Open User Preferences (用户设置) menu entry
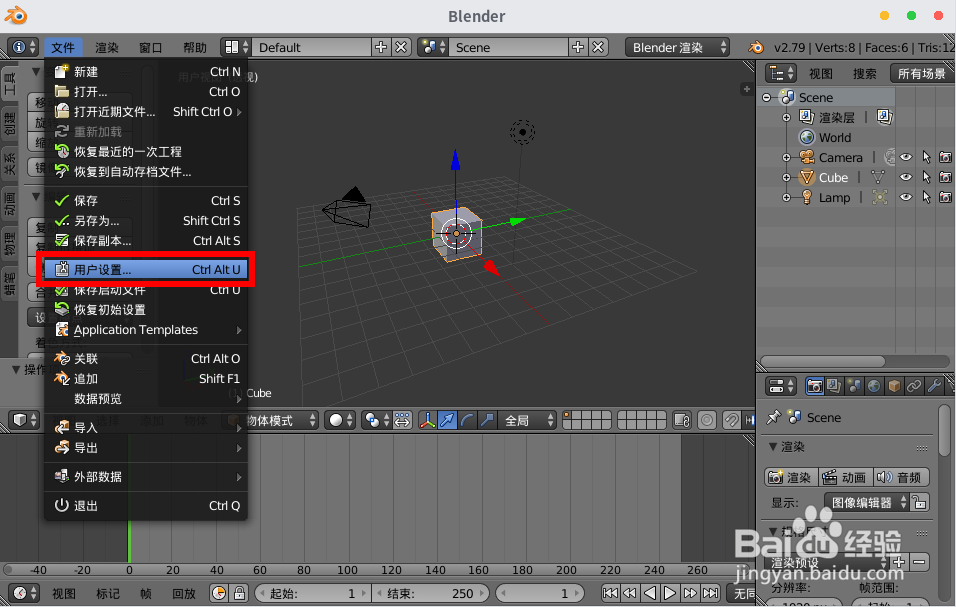This screenshot has width=956, height=607. 146,269
